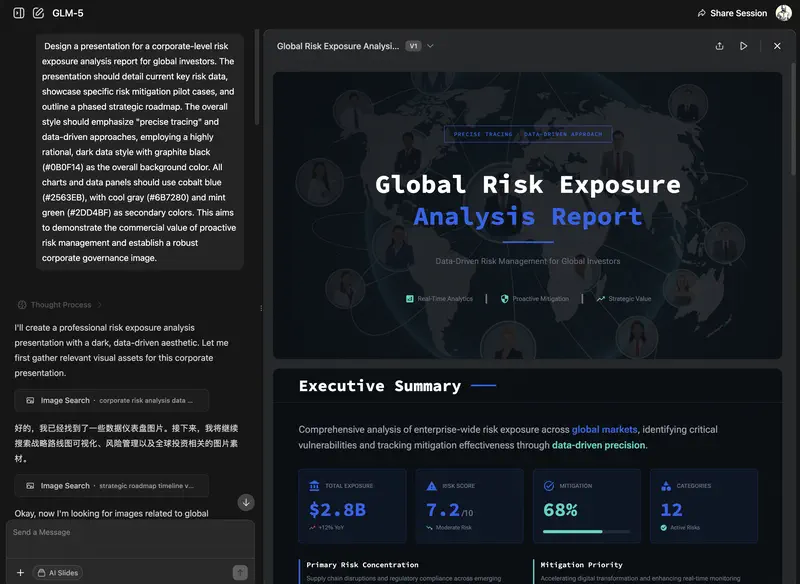Expand the Thought Process section
The height and width of the screenshot is (584, 800).
[60, 305]
